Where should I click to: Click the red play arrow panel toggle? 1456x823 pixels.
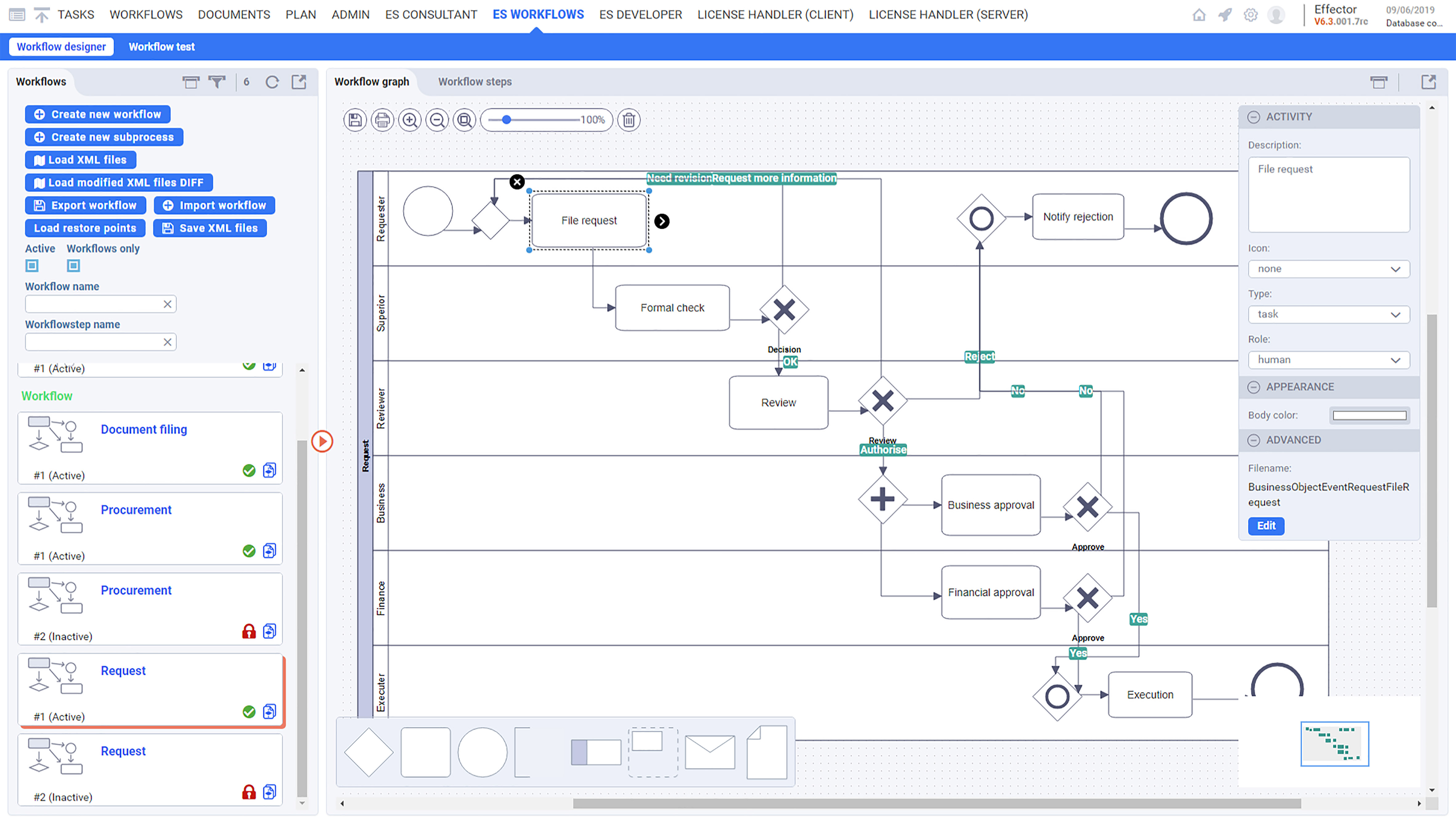point(322,441)
